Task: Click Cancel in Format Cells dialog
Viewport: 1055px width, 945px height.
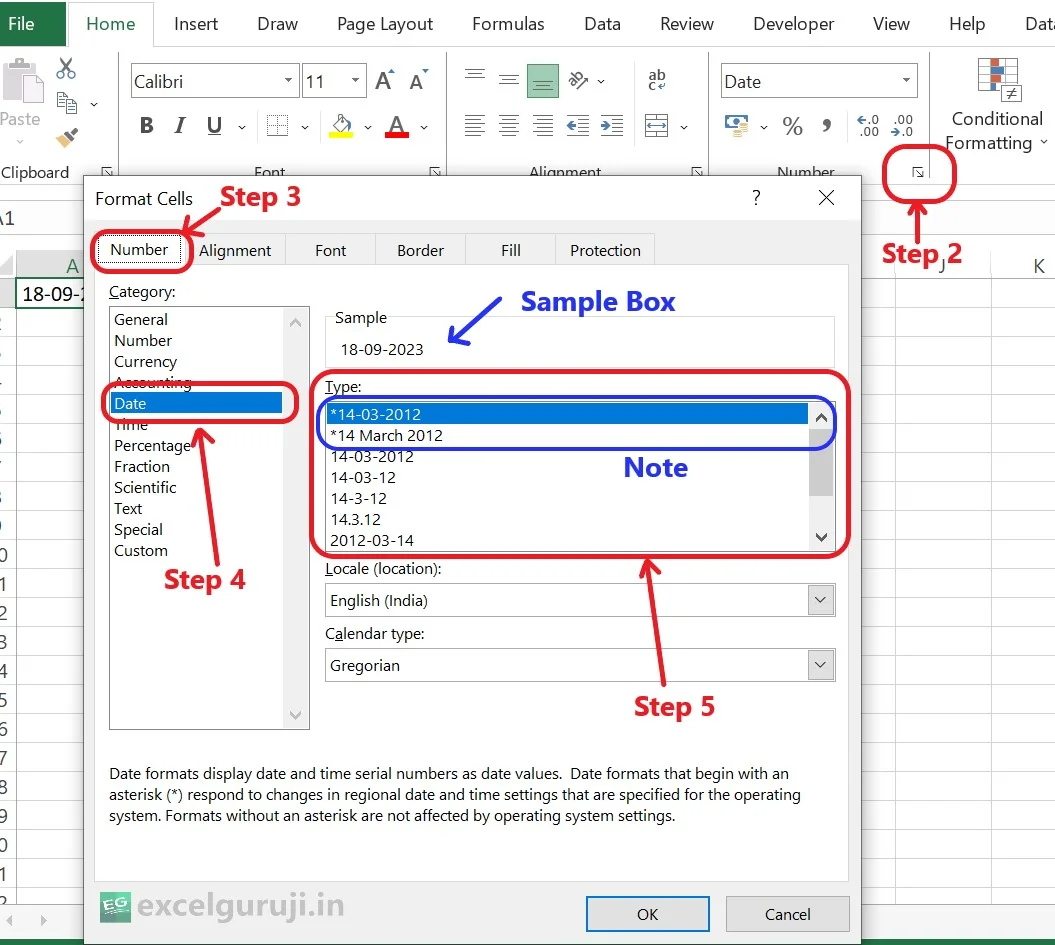Action: point(787,914)
